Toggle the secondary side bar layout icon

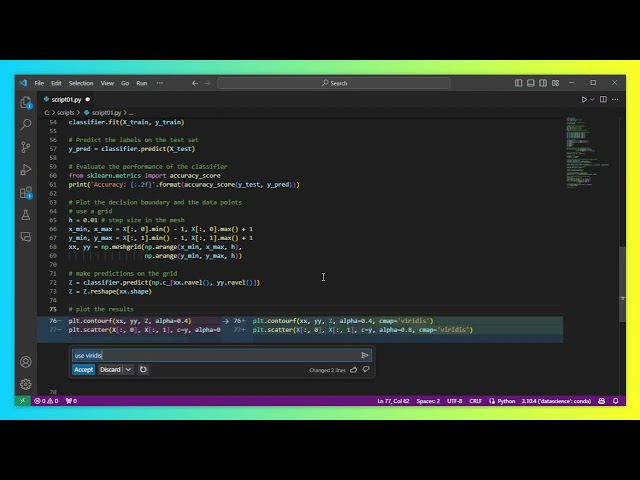pyautogui.click(x=543, y=83)
